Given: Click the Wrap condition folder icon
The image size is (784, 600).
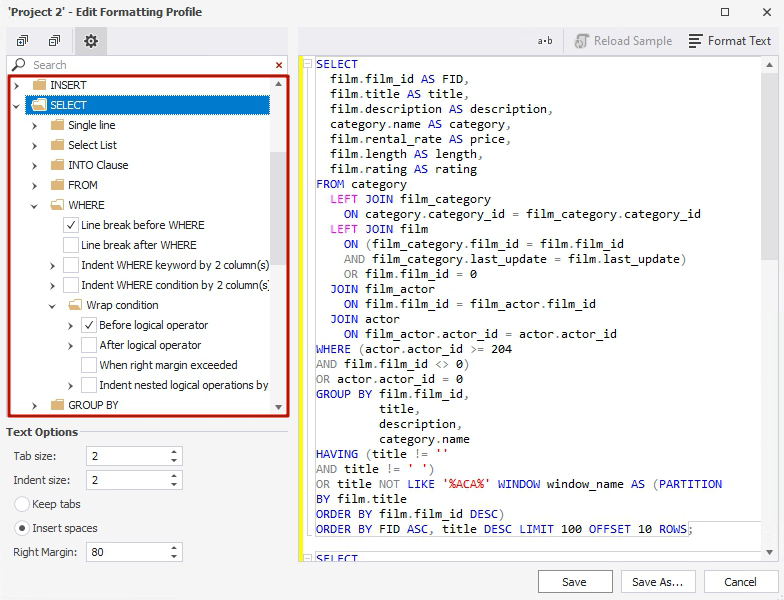Looking at the screenshot, I should coord(76,305).
